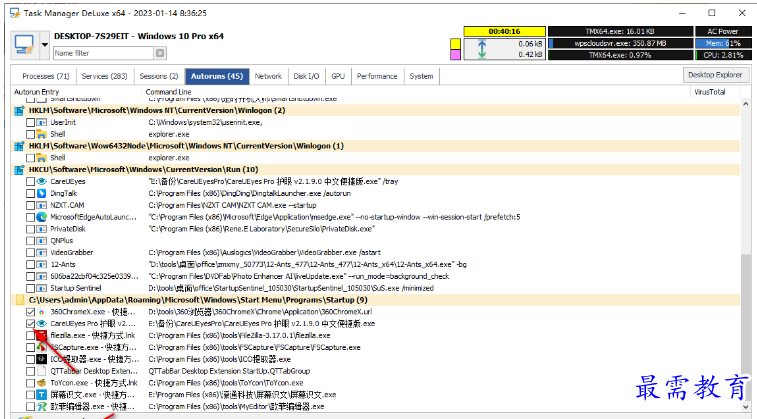Click the QTTabBar Desktop Extension file icon
Screen dimensions: 757x419
coord(42,371)
